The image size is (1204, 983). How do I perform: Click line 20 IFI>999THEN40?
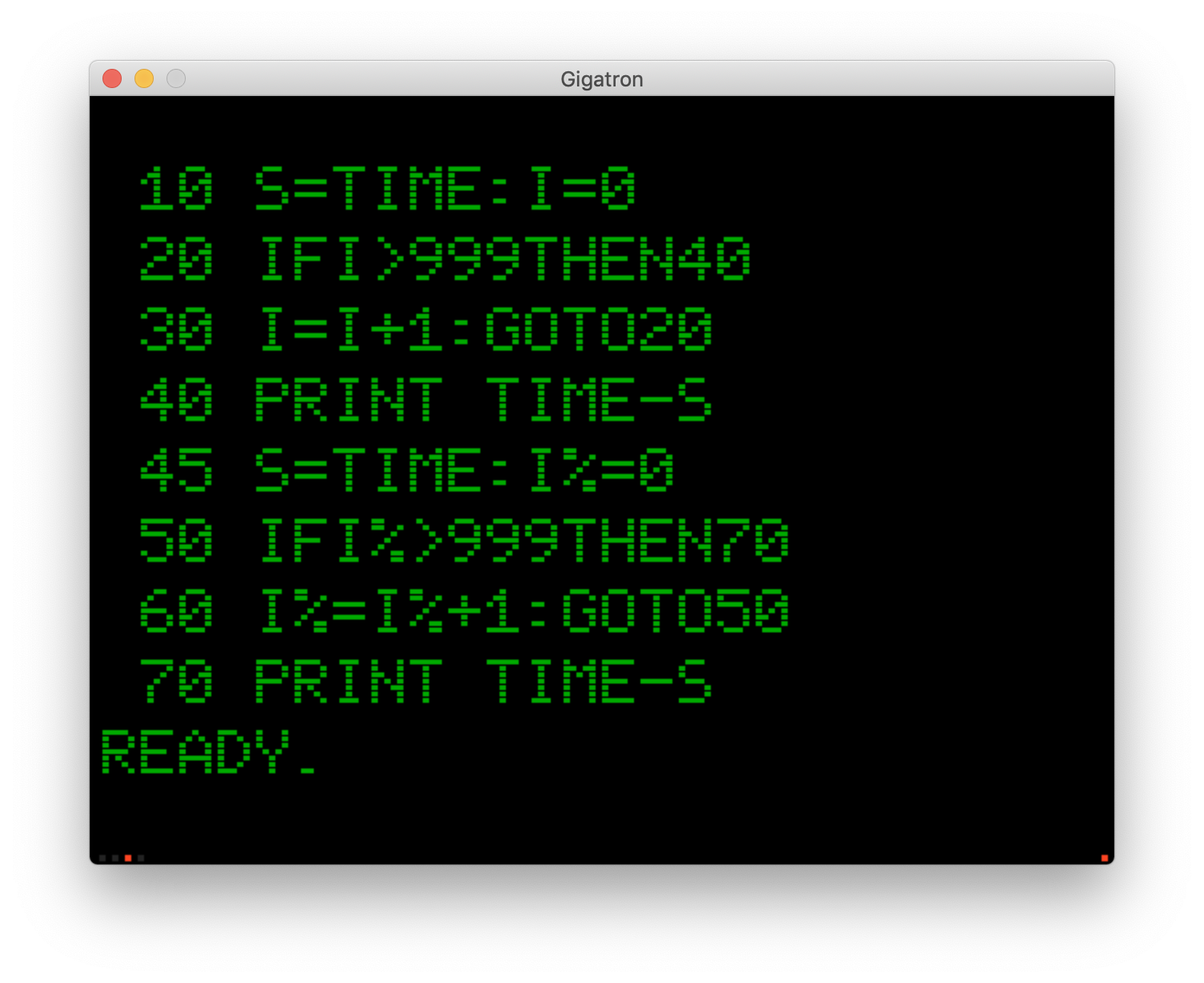445,259
